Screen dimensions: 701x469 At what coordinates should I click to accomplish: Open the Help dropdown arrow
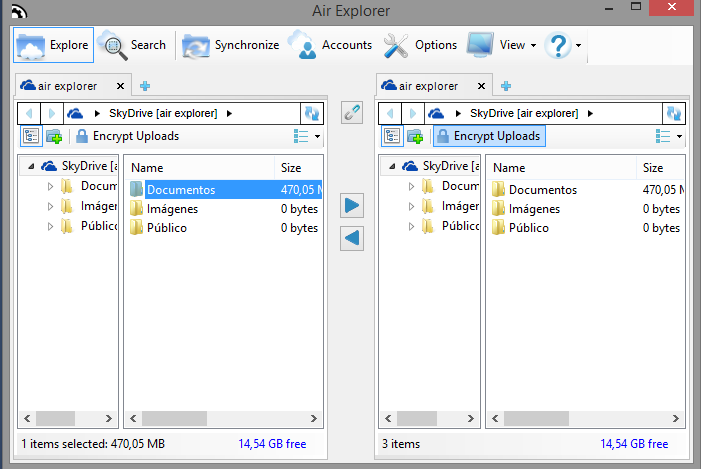tap(579, 45)
